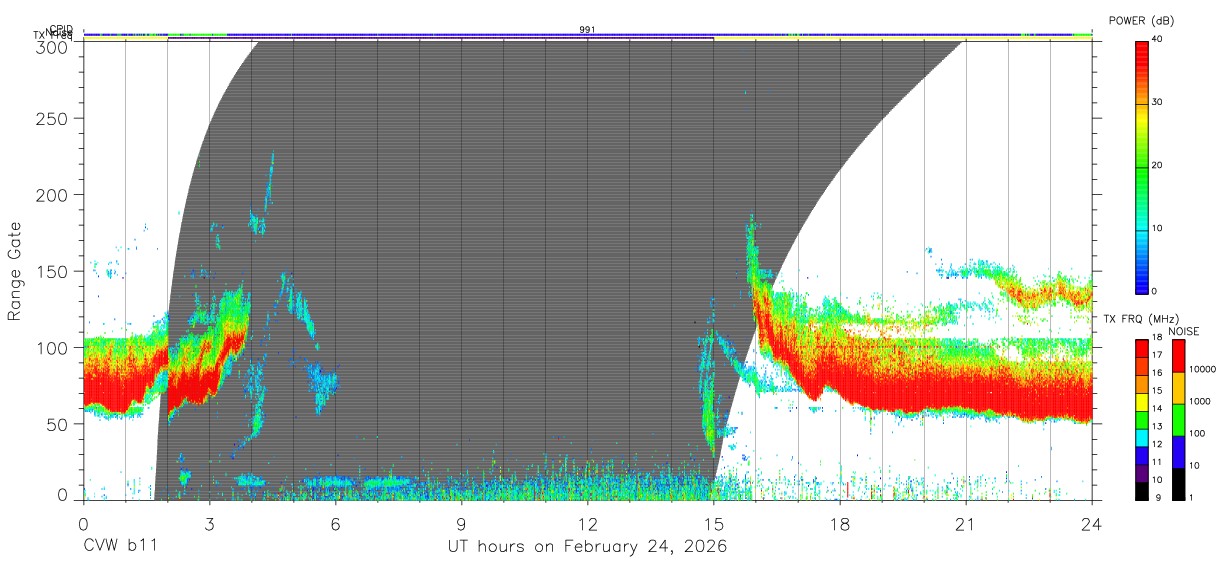Click the 1000 label in the NOISE legend
This screenshot has width=1228, height=567.
1199,401
